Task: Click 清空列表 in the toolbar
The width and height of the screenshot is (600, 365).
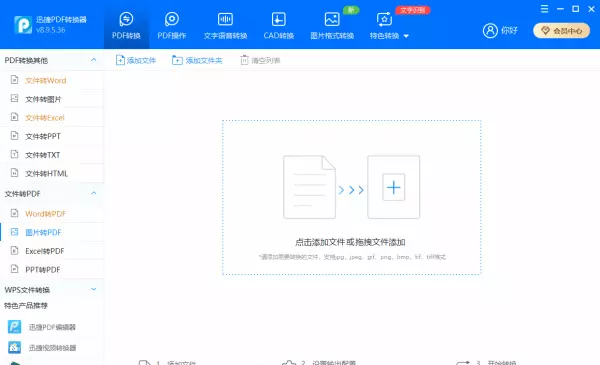Action: click(x=260, y=60)
